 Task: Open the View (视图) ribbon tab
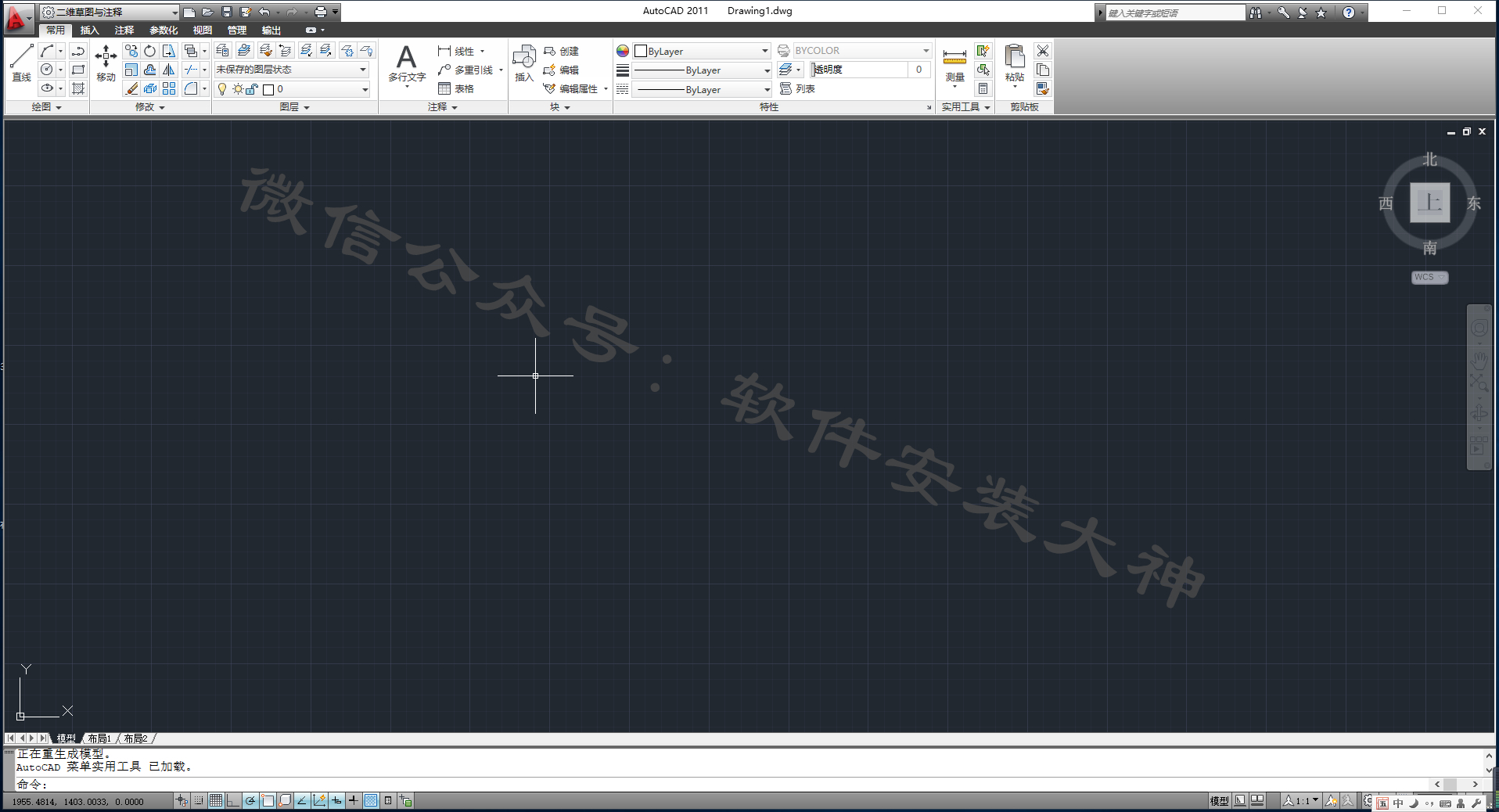(x=203, y=30)
